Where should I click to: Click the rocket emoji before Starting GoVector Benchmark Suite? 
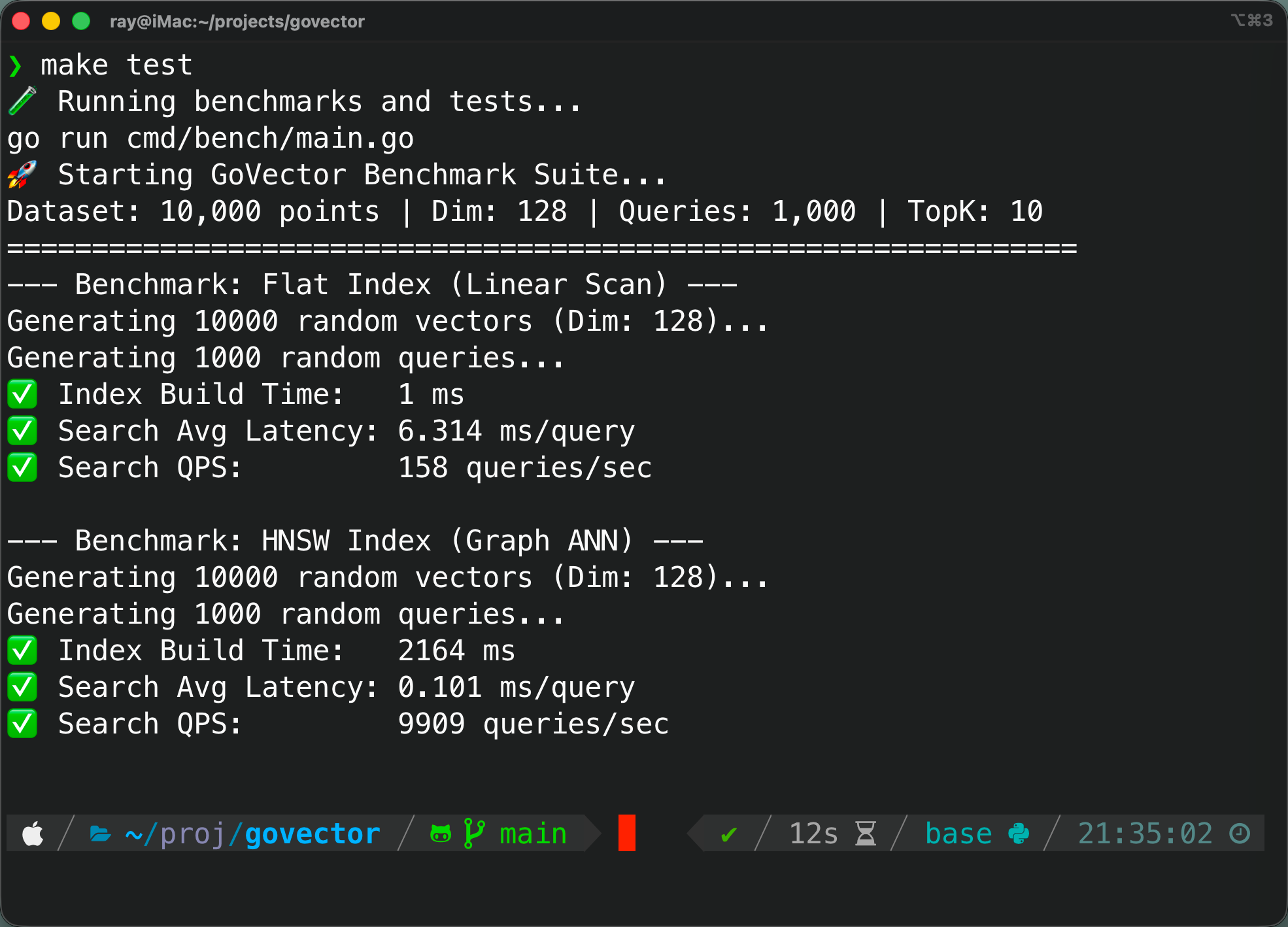tap(23, 174)
